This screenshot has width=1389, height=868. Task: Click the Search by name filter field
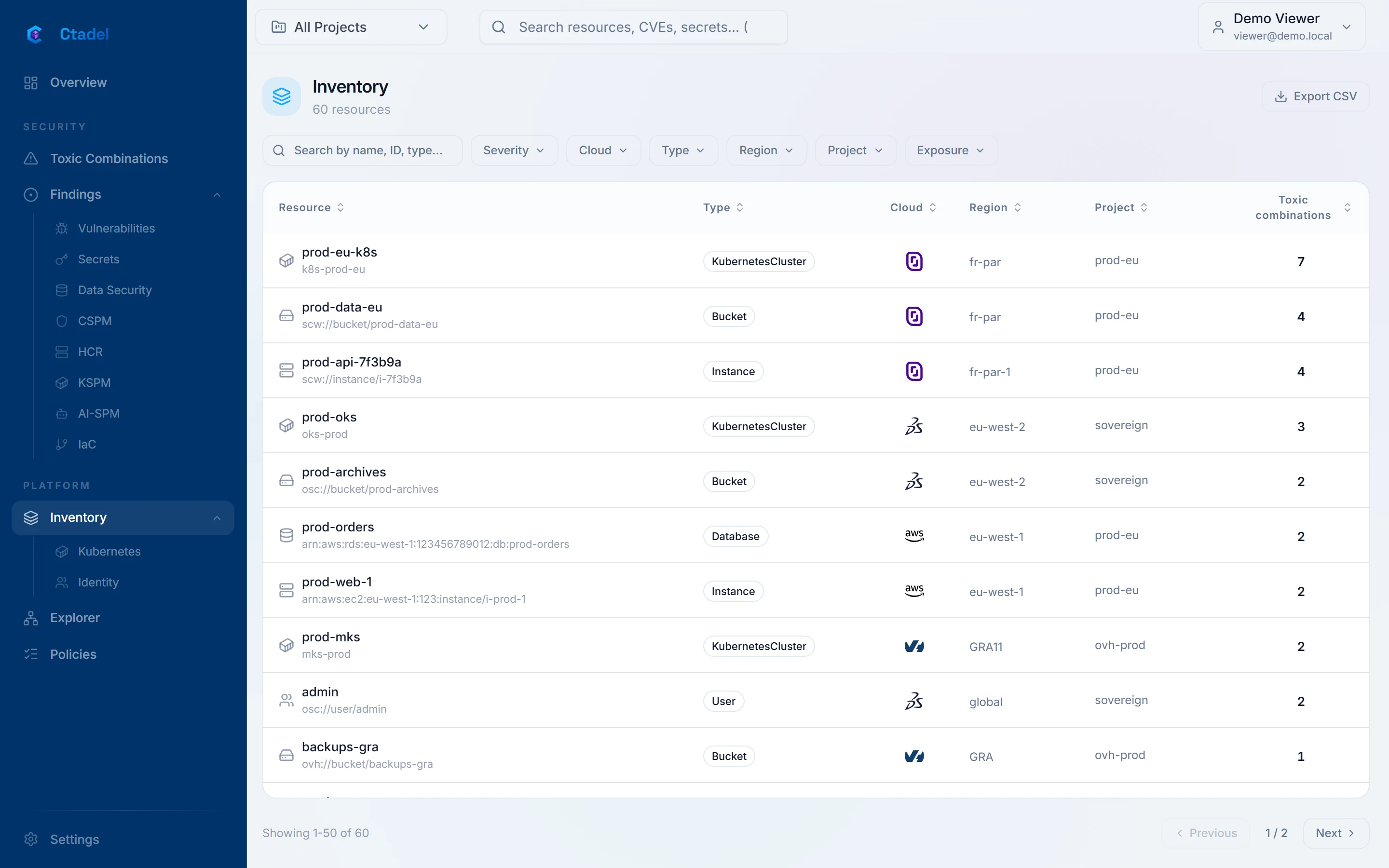362,150
